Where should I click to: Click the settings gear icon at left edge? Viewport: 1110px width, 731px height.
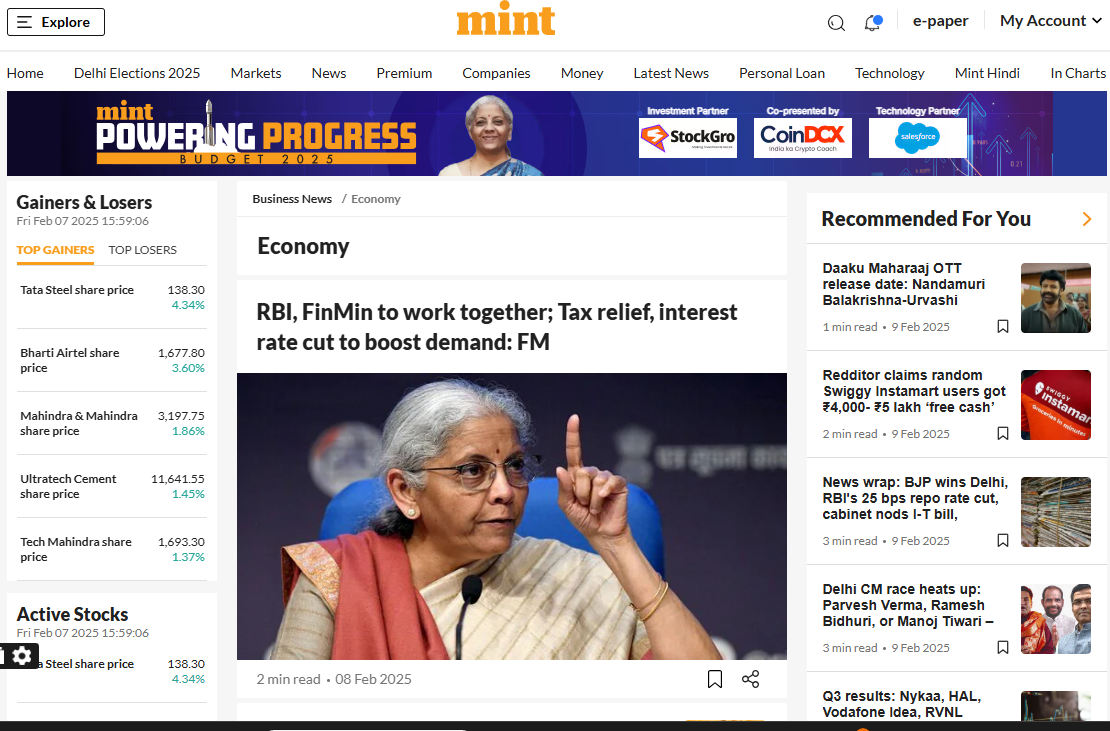[21, 655]
